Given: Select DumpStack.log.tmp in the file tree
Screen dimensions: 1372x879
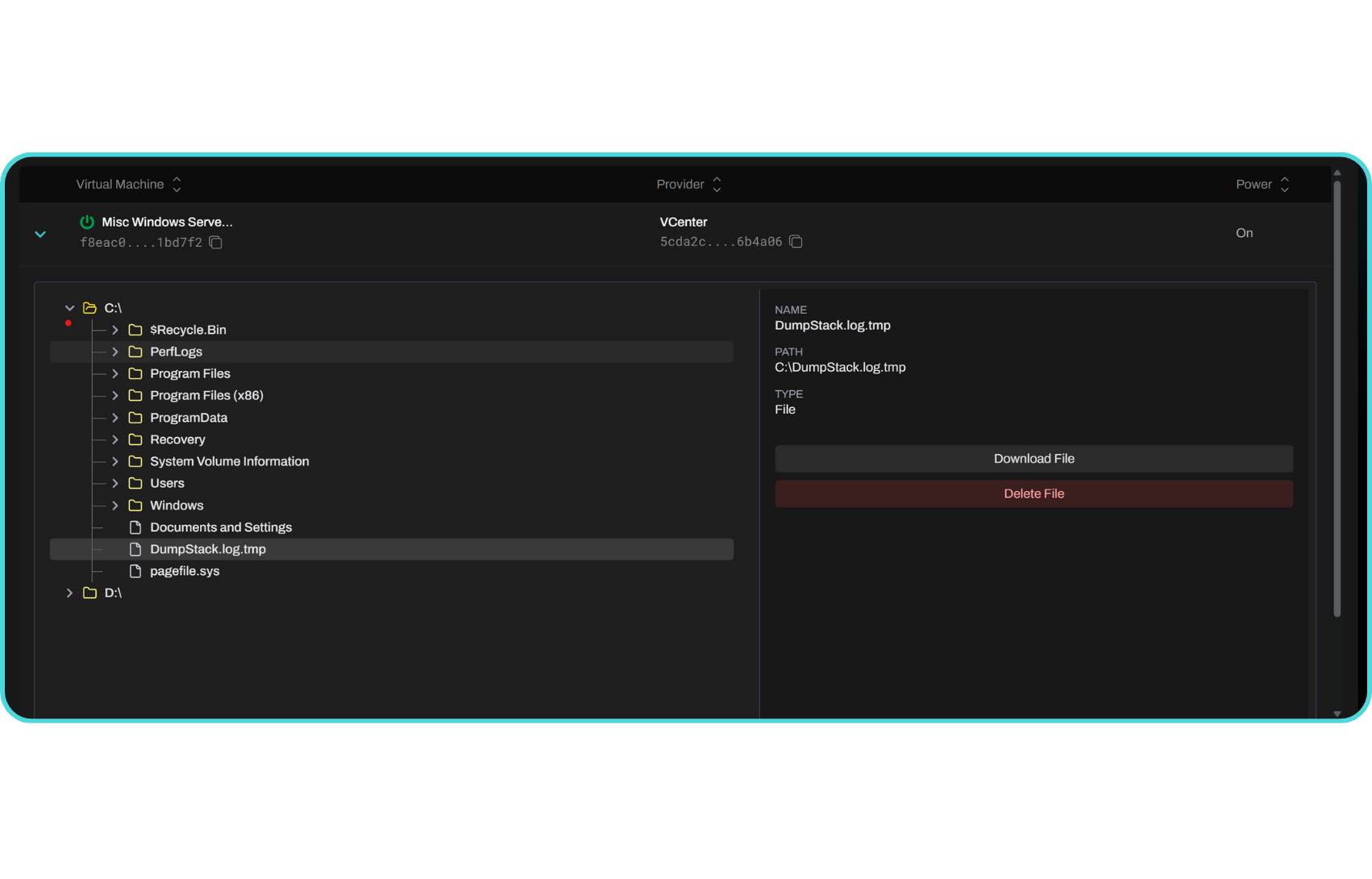Looking at the screenshot, I should (208, 549).
